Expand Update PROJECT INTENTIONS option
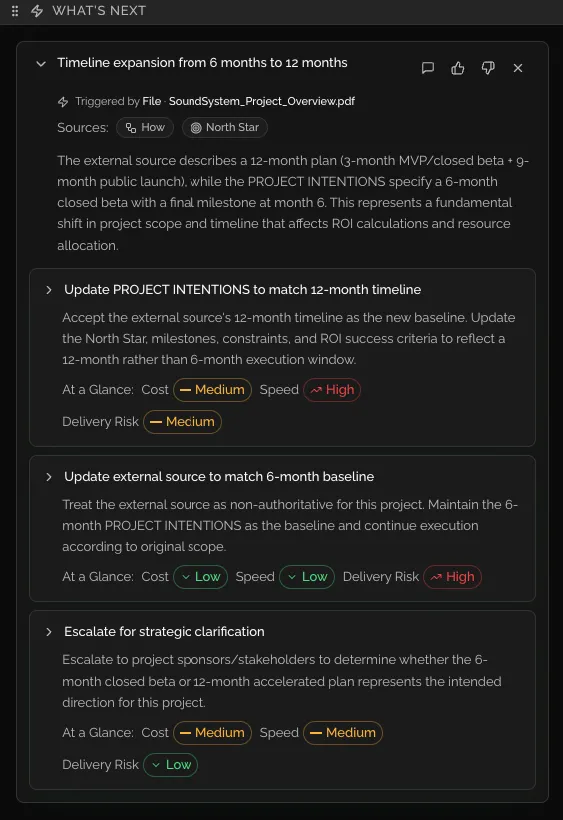Viewport: 563px width, 820px height. point(49,290)
